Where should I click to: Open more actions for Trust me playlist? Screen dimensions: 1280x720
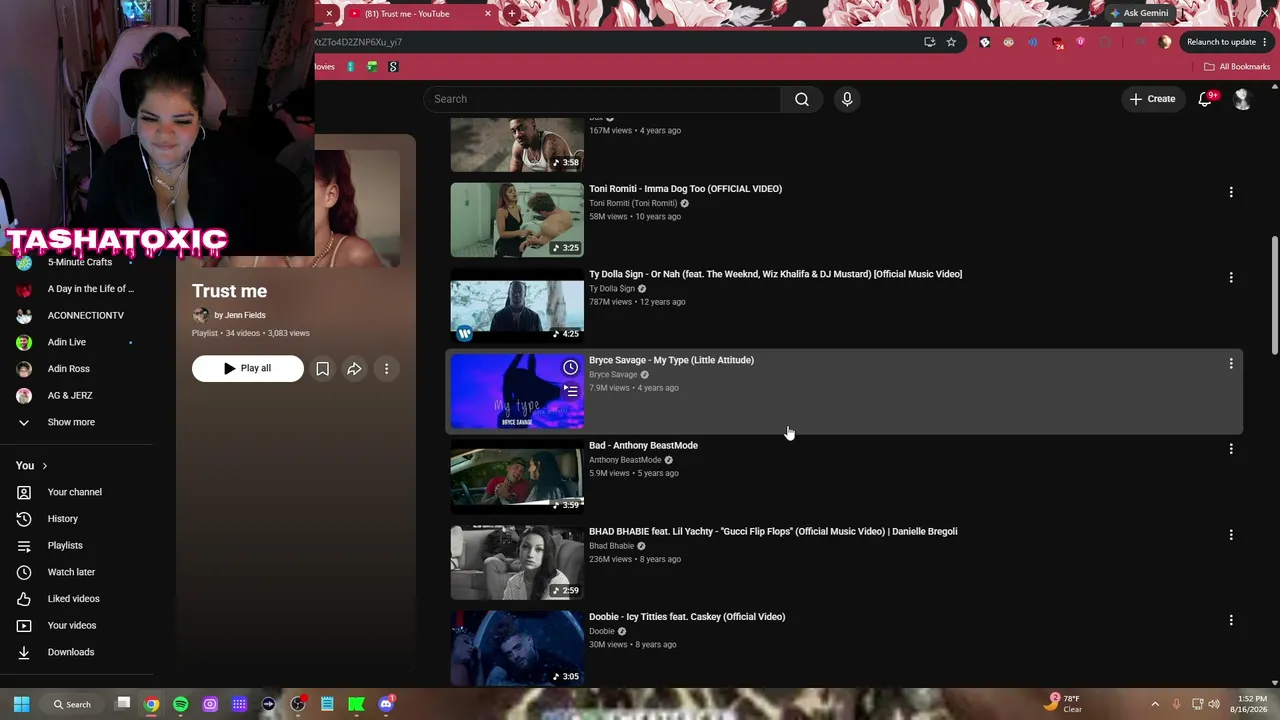pos(386,369)
